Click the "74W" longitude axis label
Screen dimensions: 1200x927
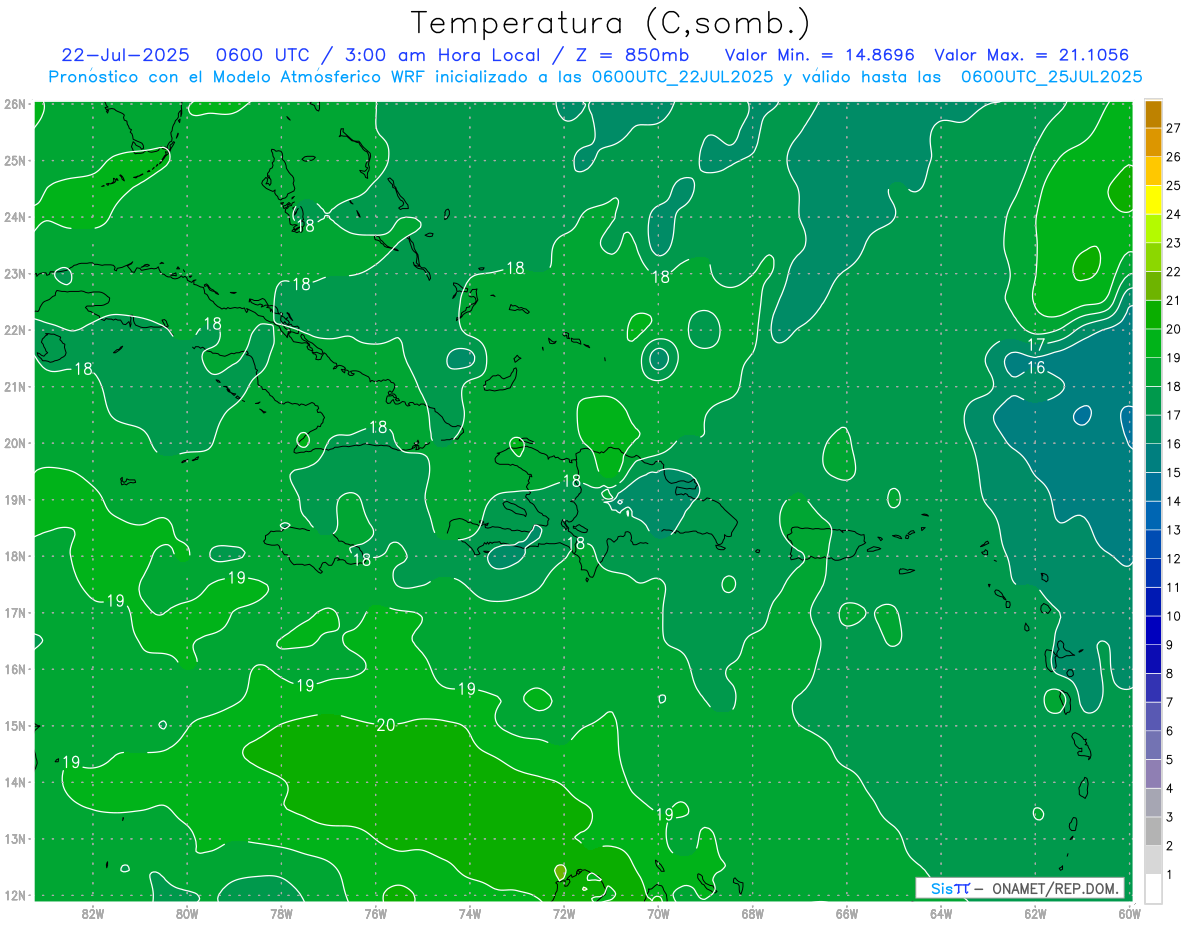click(x=470, y=912)
